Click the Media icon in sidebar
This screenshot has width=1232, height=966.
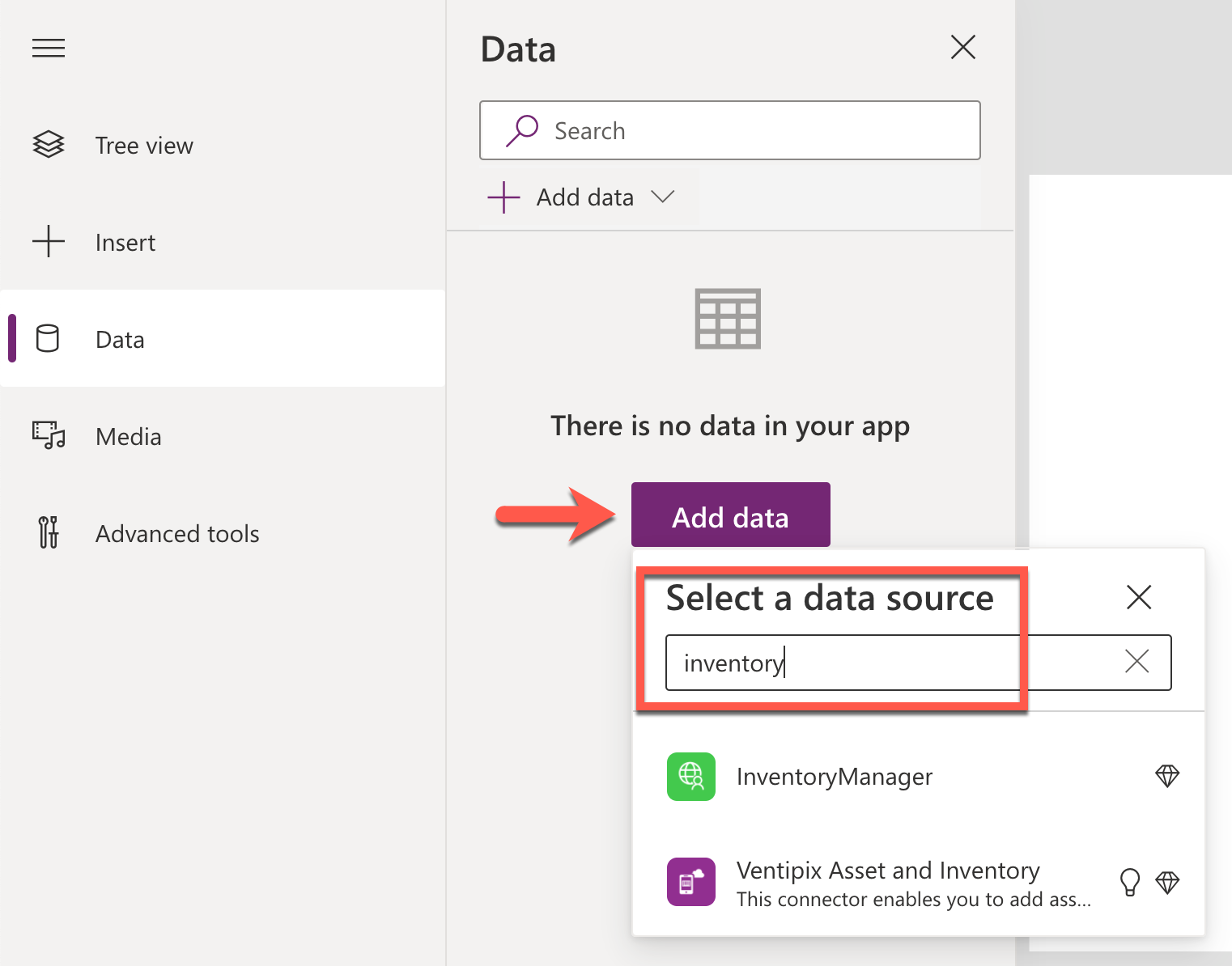(x=49, y=435)
